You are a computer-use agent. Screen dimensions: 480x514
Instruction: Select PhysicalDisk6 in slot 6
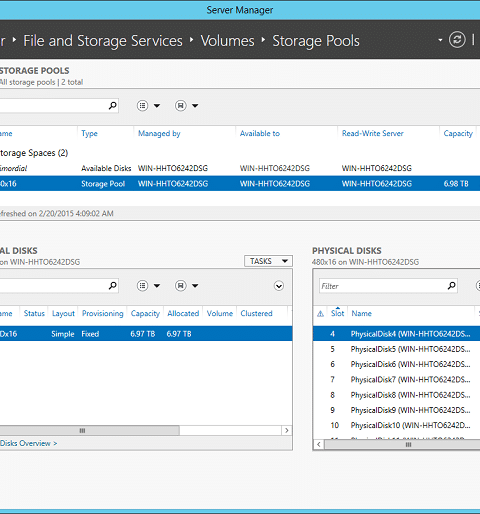(x=397, y=364)
